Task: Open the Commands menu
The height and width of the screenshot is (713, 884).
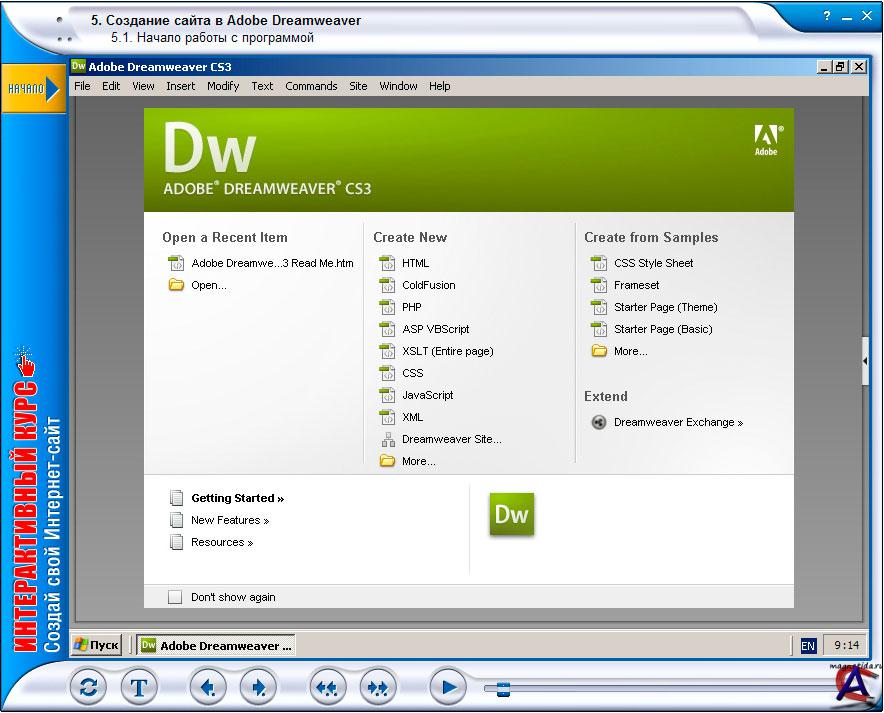Action: 311,86
